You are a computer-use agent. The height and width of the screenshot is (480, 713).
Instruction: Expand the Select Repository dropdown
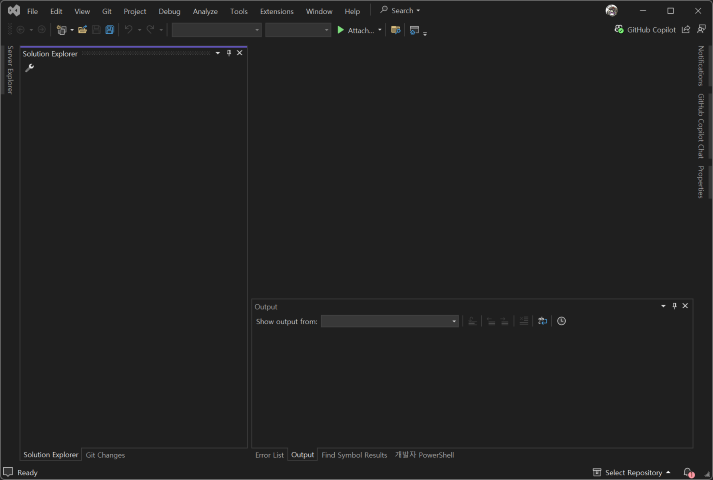click(x=632, y=472)
